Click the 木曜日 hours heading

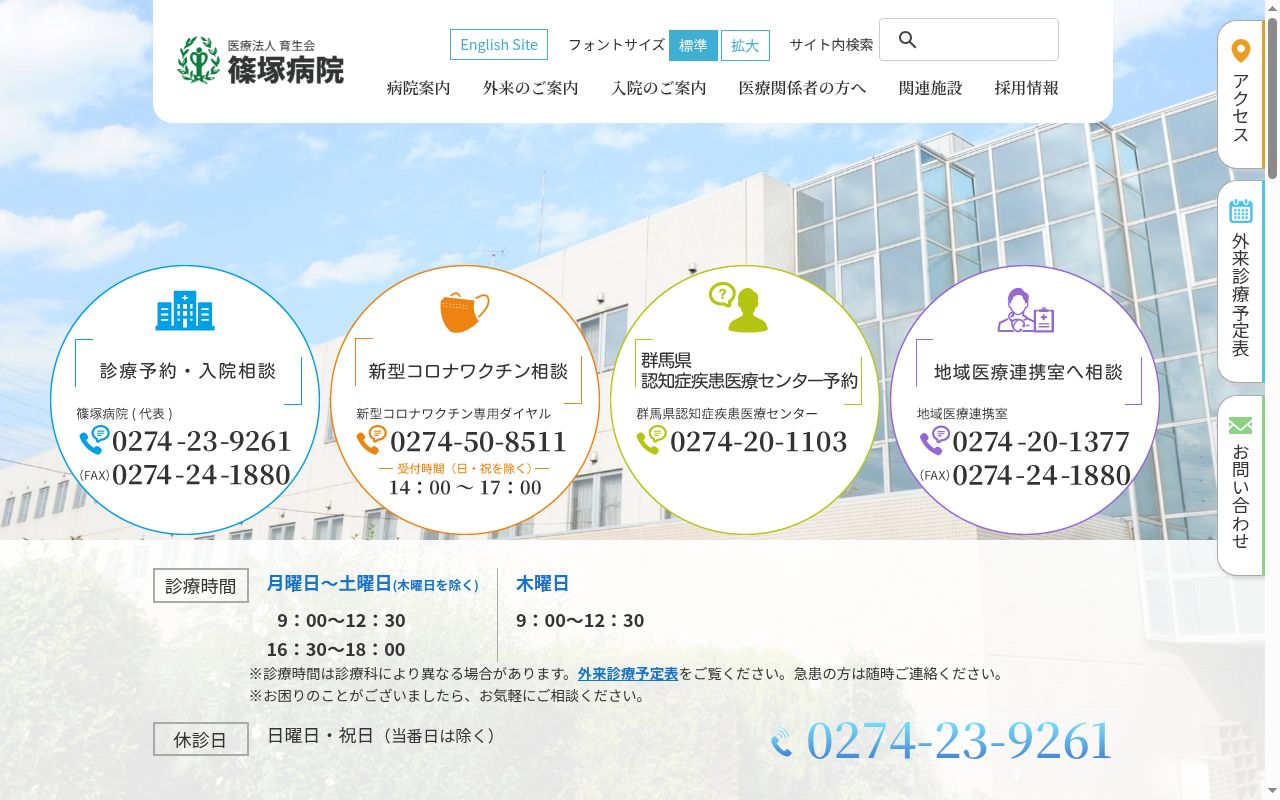[x=542, y=584]
